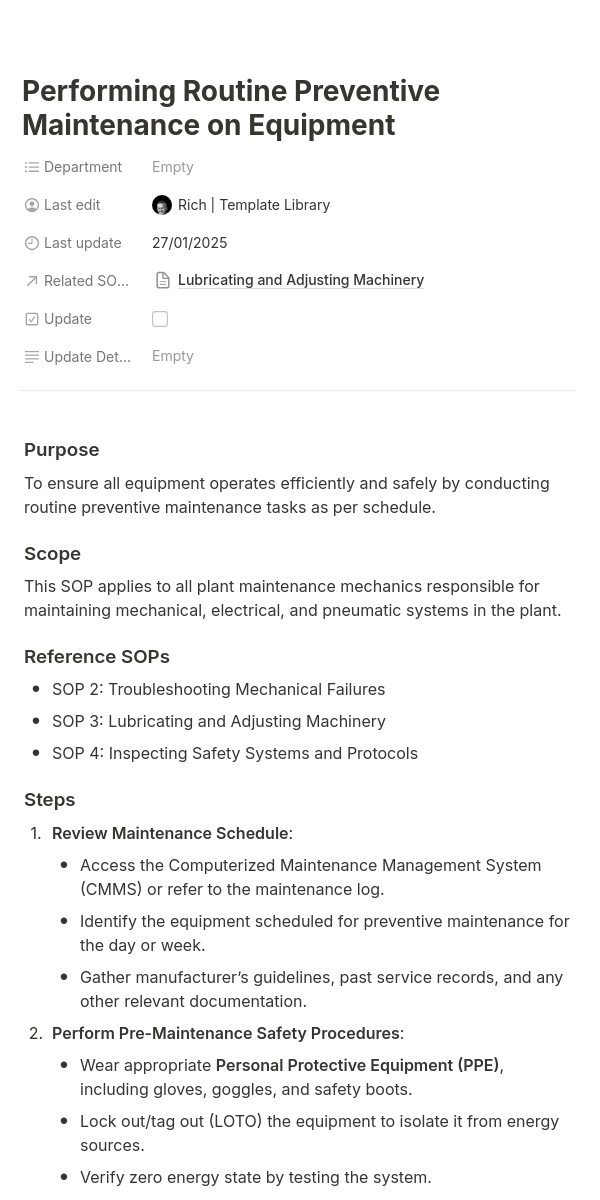Click SOP 2 Troubleshooting Mechanical Failures item

click(218, 689)
